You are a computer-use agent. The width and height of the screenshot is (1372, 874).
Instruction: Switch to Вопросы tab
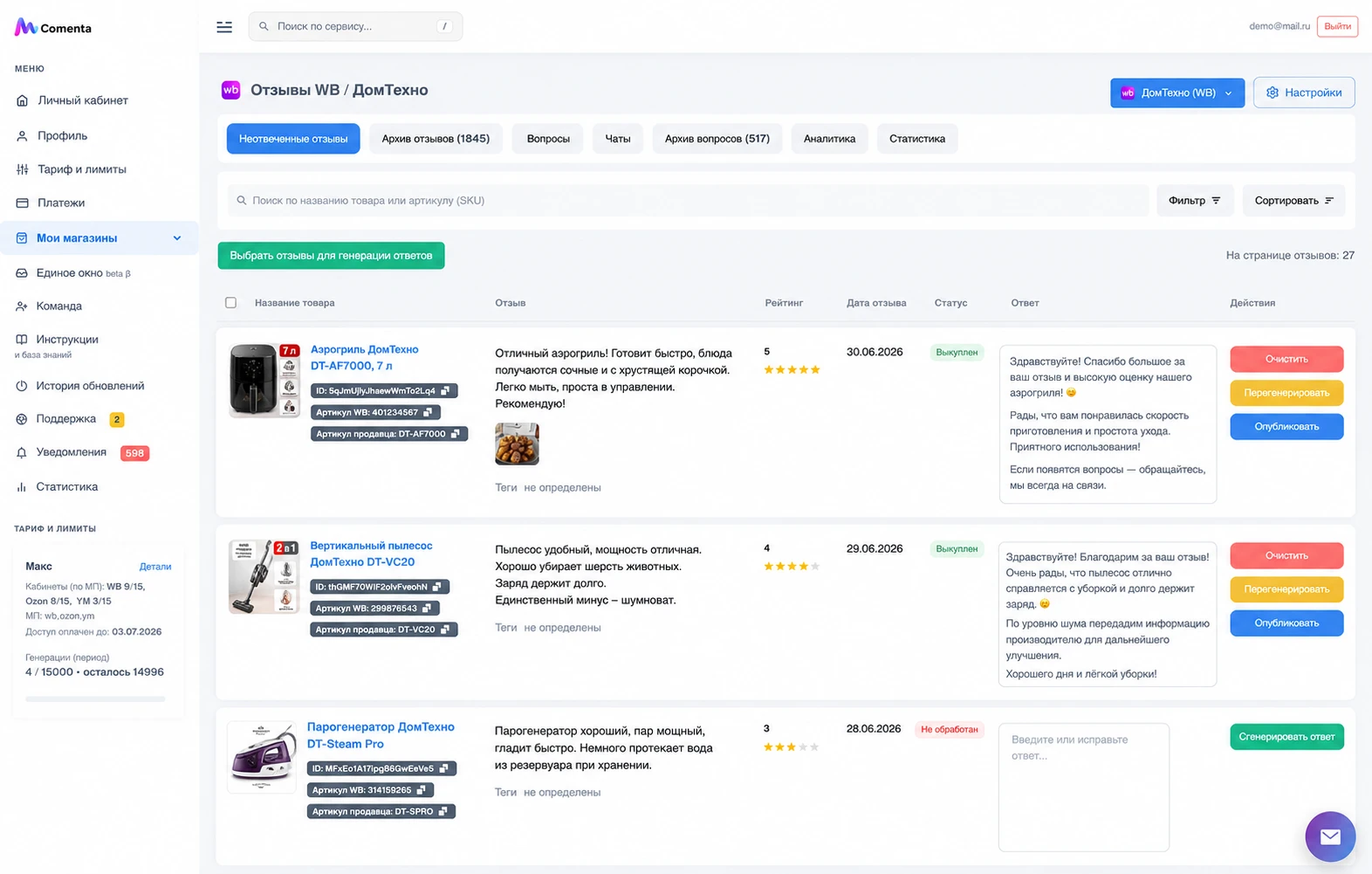pos(548,139)
